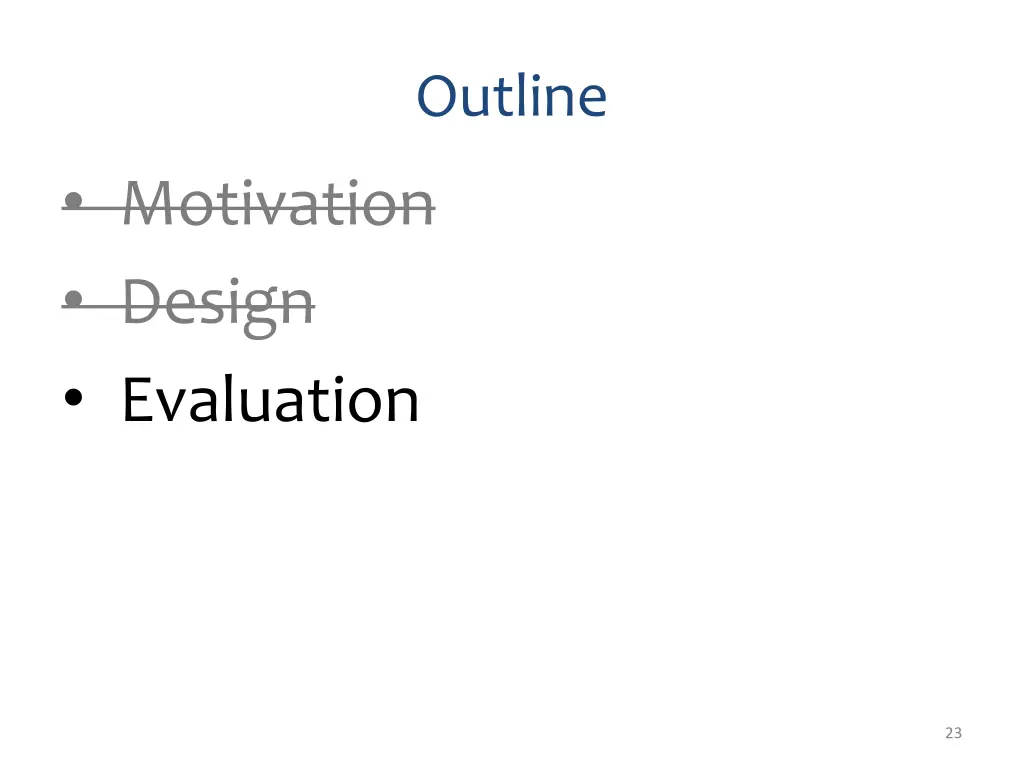Image resolution: width=1024 pixels, height=768 pixels.
Task: Click the final e in Outline
Action: coord(590,103)
